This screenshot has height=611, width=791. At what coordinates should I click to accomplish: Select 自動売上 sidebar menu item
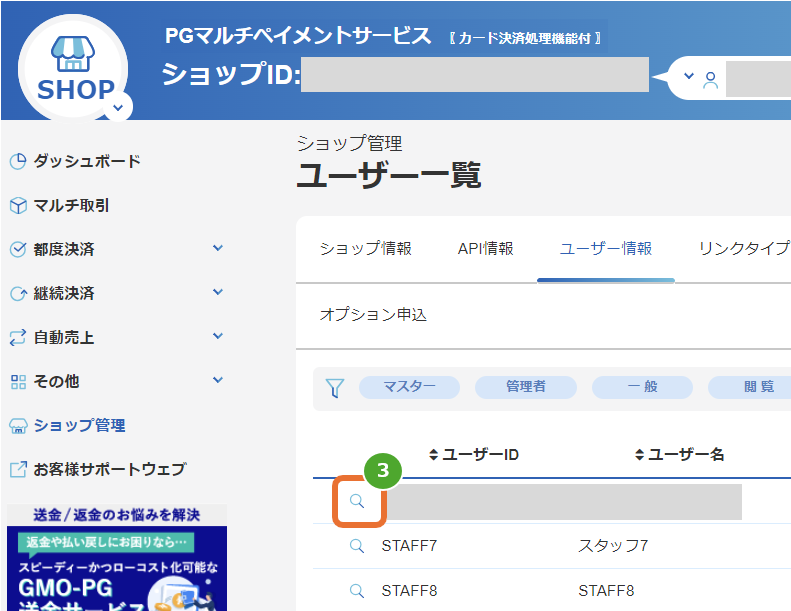pyautogui.click(x=64, y=337)
